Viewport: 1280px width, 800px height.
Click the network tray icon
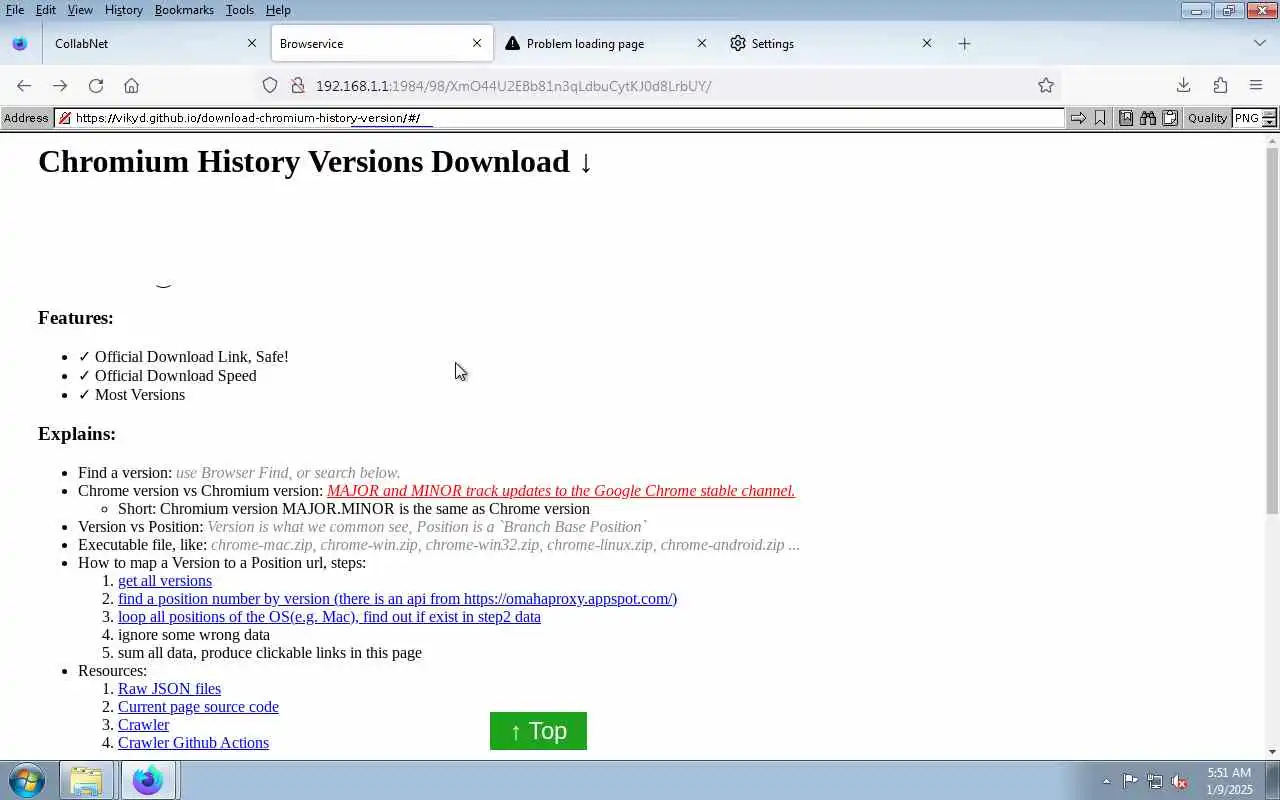pyautogui.click(x=1155, y=782)
